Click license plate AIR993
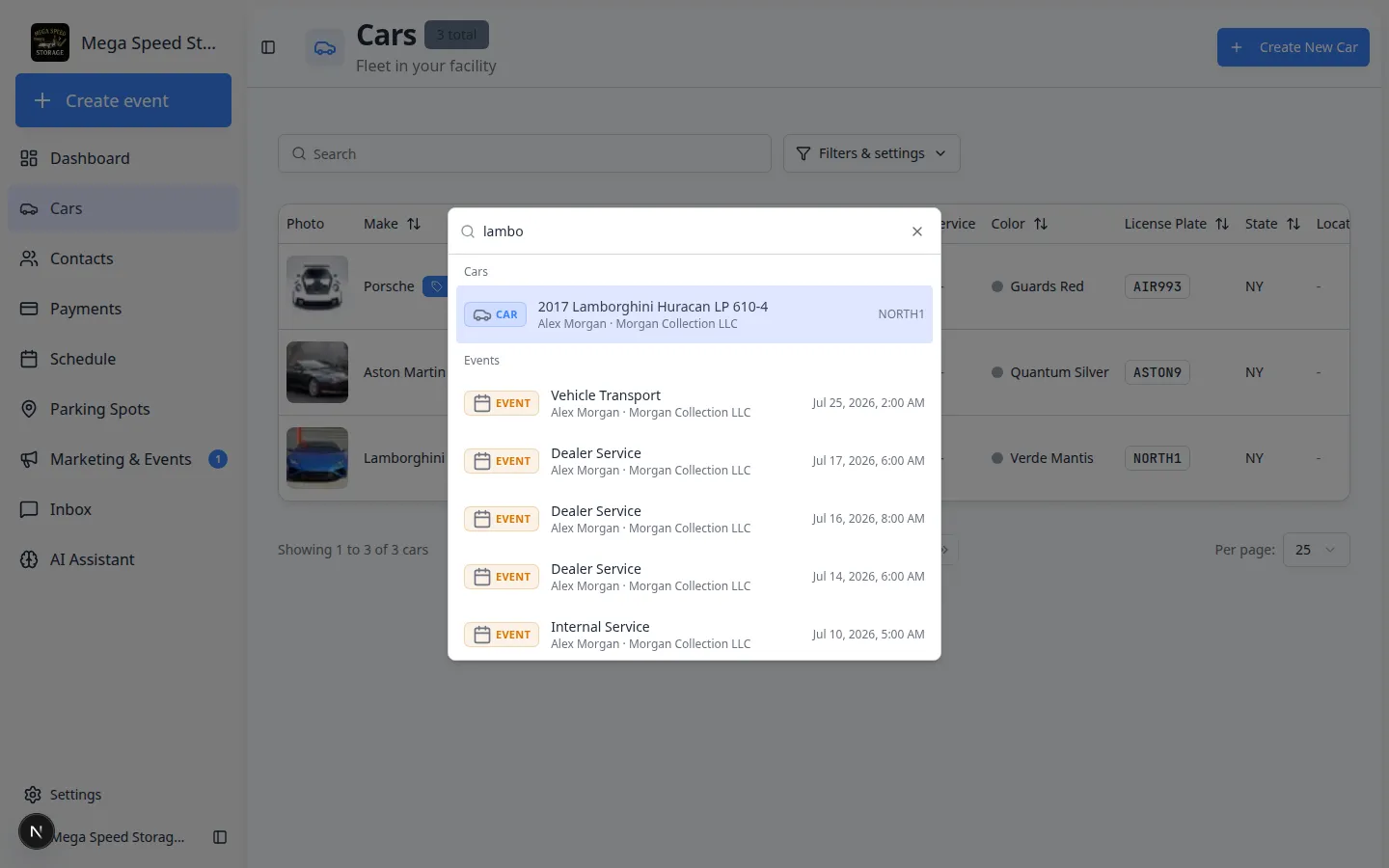The height and width of the screenshot is (868, 1389). coord(1157,286)
